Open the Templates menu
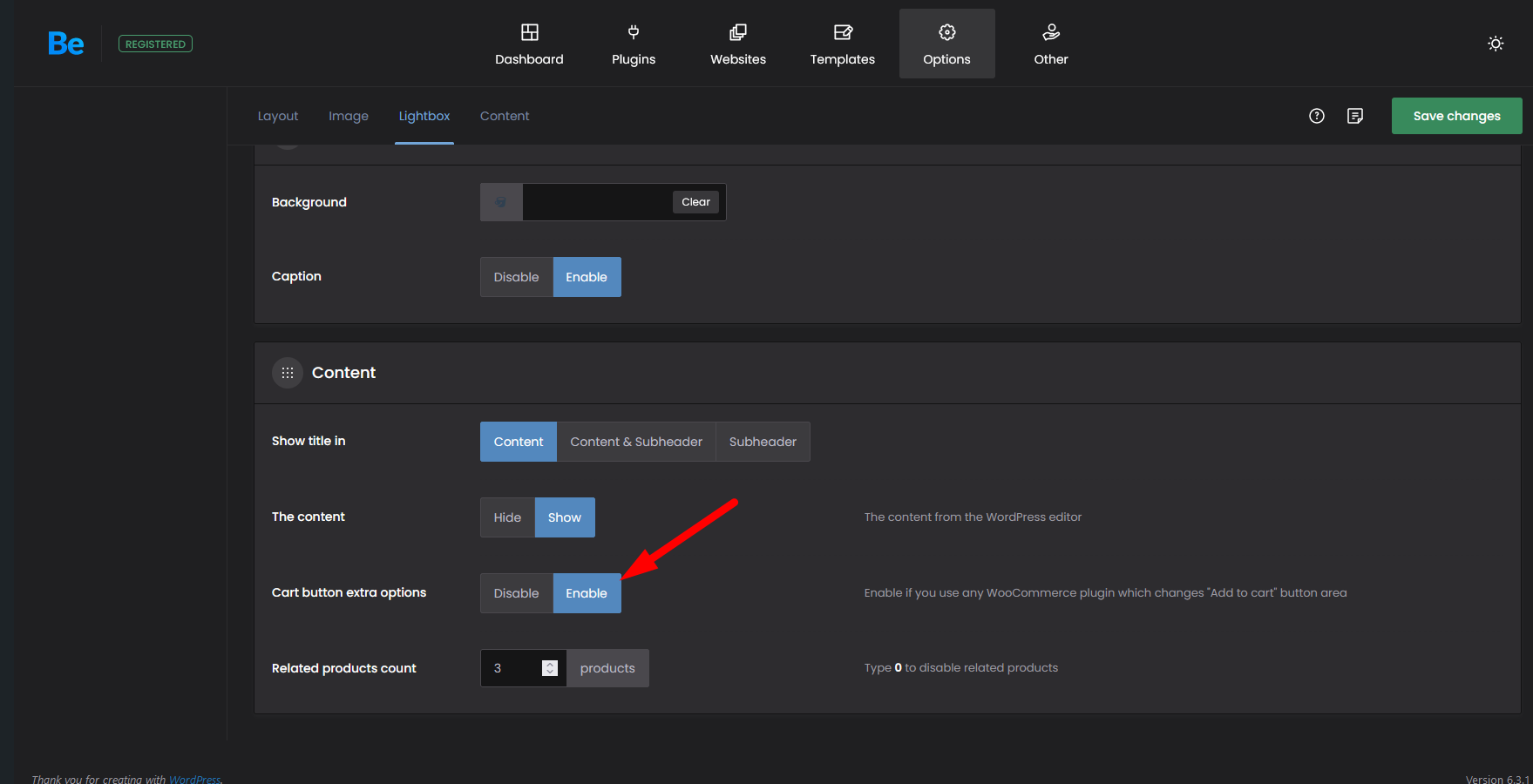 pos(843,44)
